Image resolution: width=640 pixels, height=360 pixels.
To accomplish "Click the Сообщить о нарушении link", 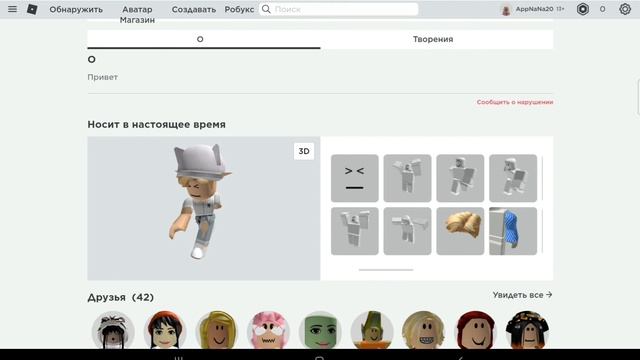I will 515,102.
